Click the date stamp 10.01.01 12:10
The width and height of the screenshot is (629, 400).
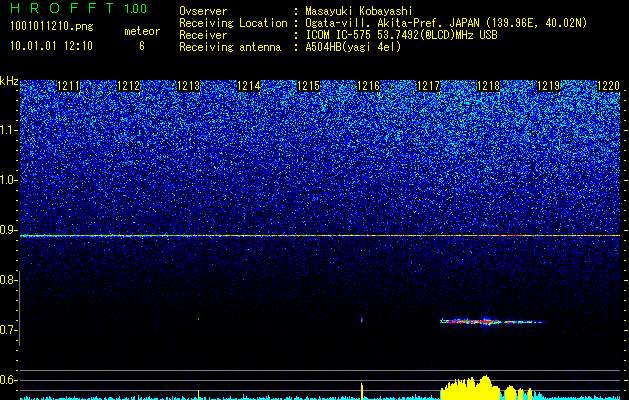(x=51, y=46)
